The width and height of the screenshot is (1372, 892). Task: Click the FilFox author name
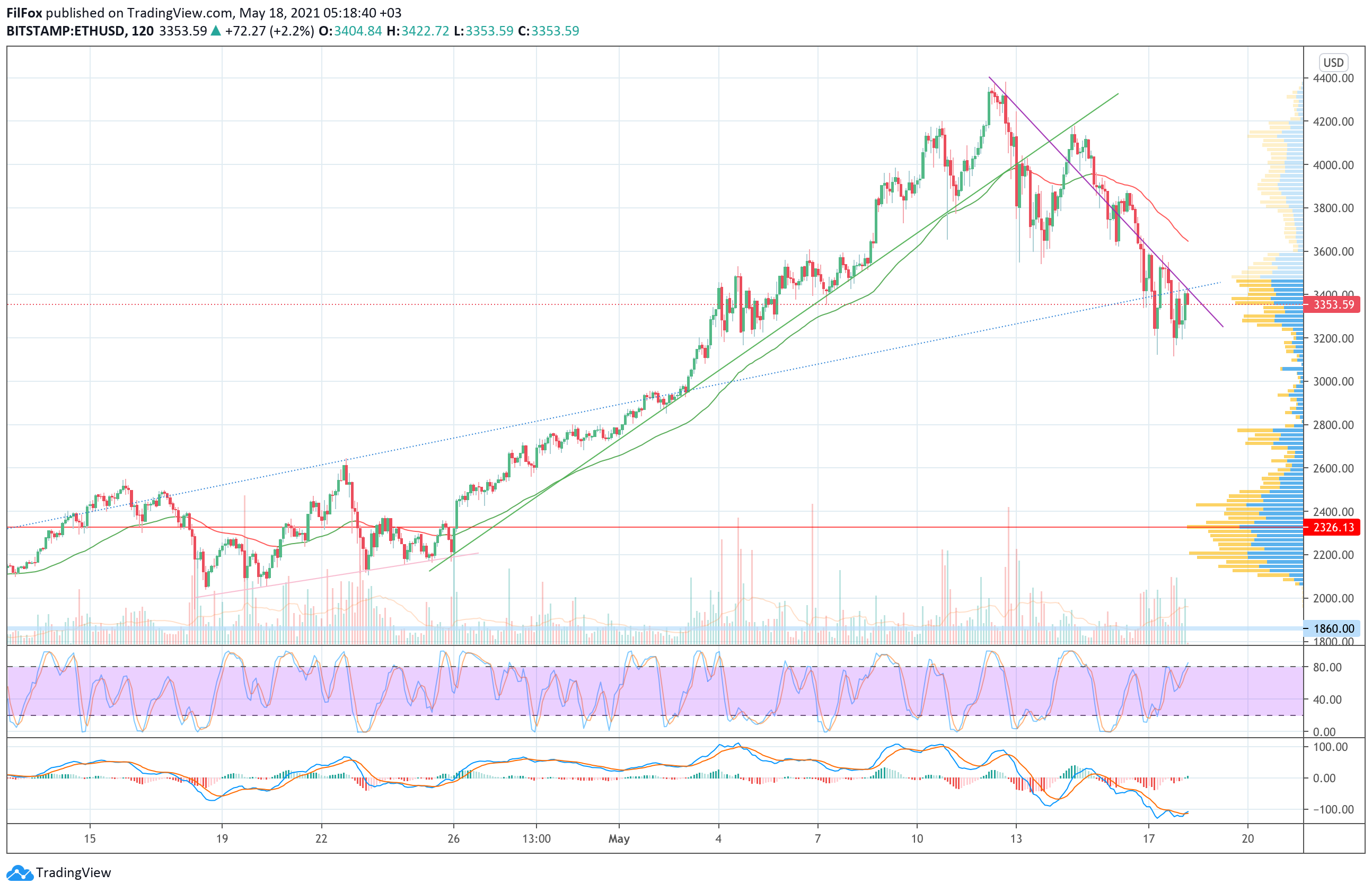(24, 13)
